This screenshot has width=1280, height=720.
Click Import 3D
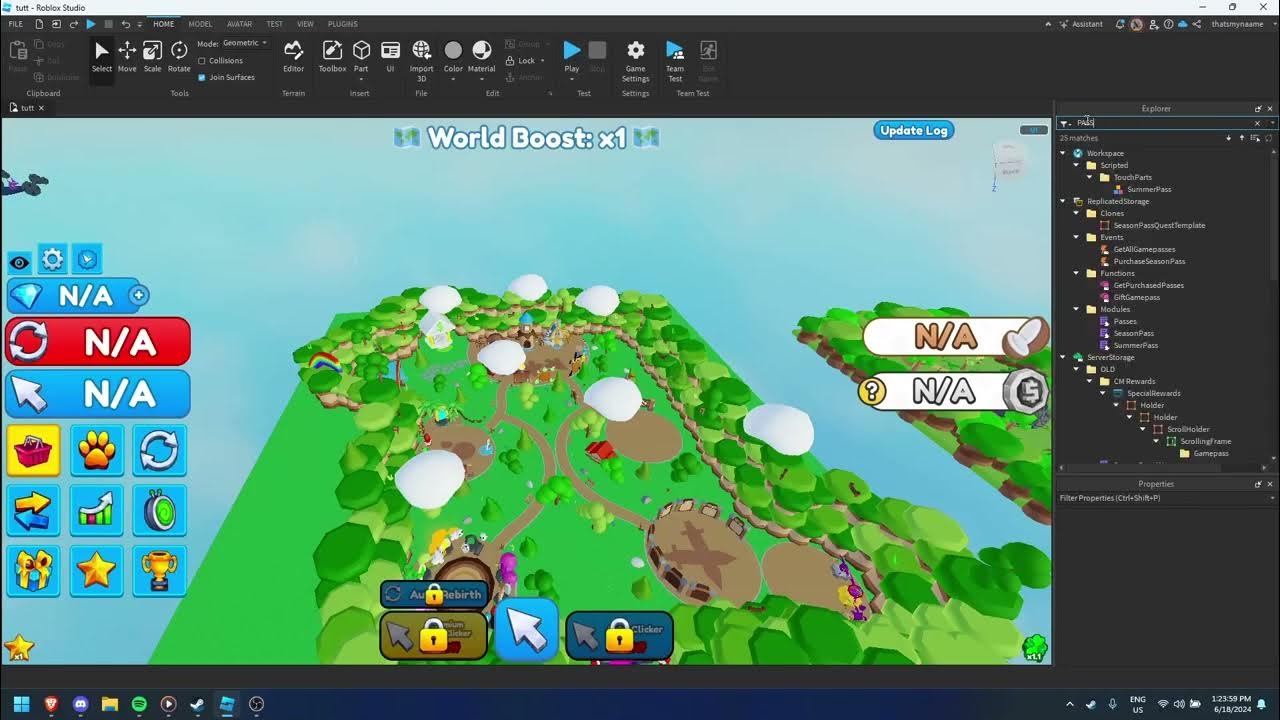coord(422,60)
